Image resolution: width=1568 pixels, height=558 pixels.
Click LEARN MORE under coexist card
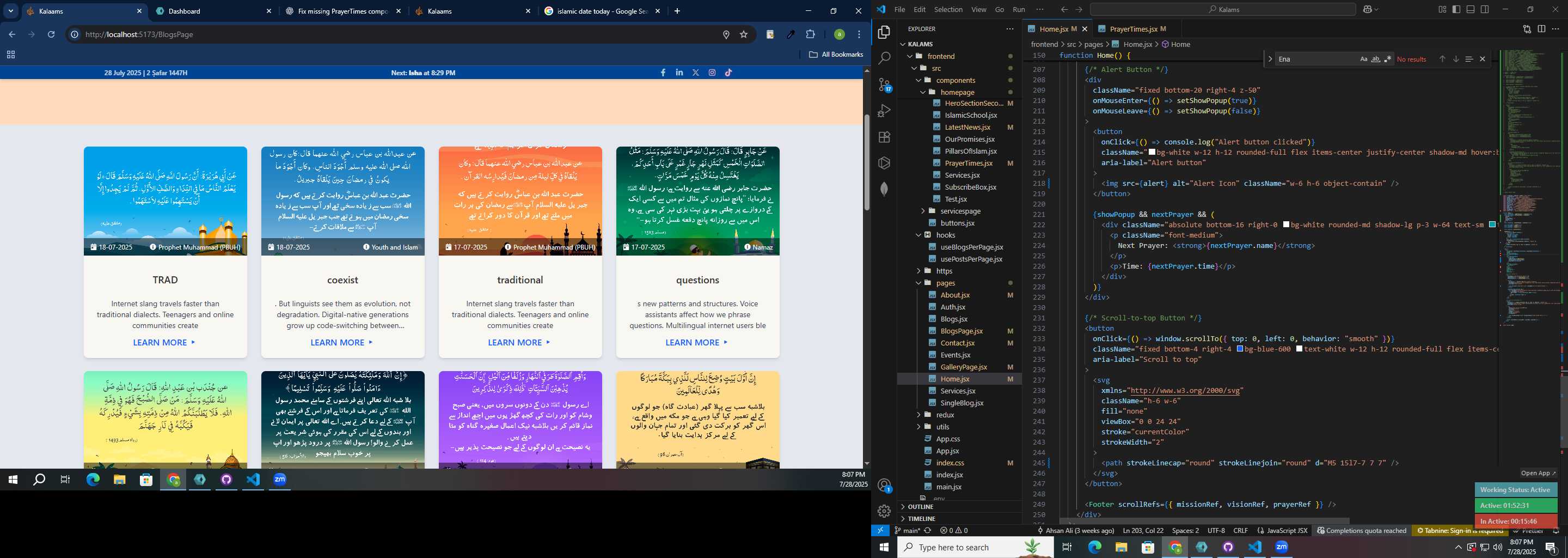coord(342,342)
